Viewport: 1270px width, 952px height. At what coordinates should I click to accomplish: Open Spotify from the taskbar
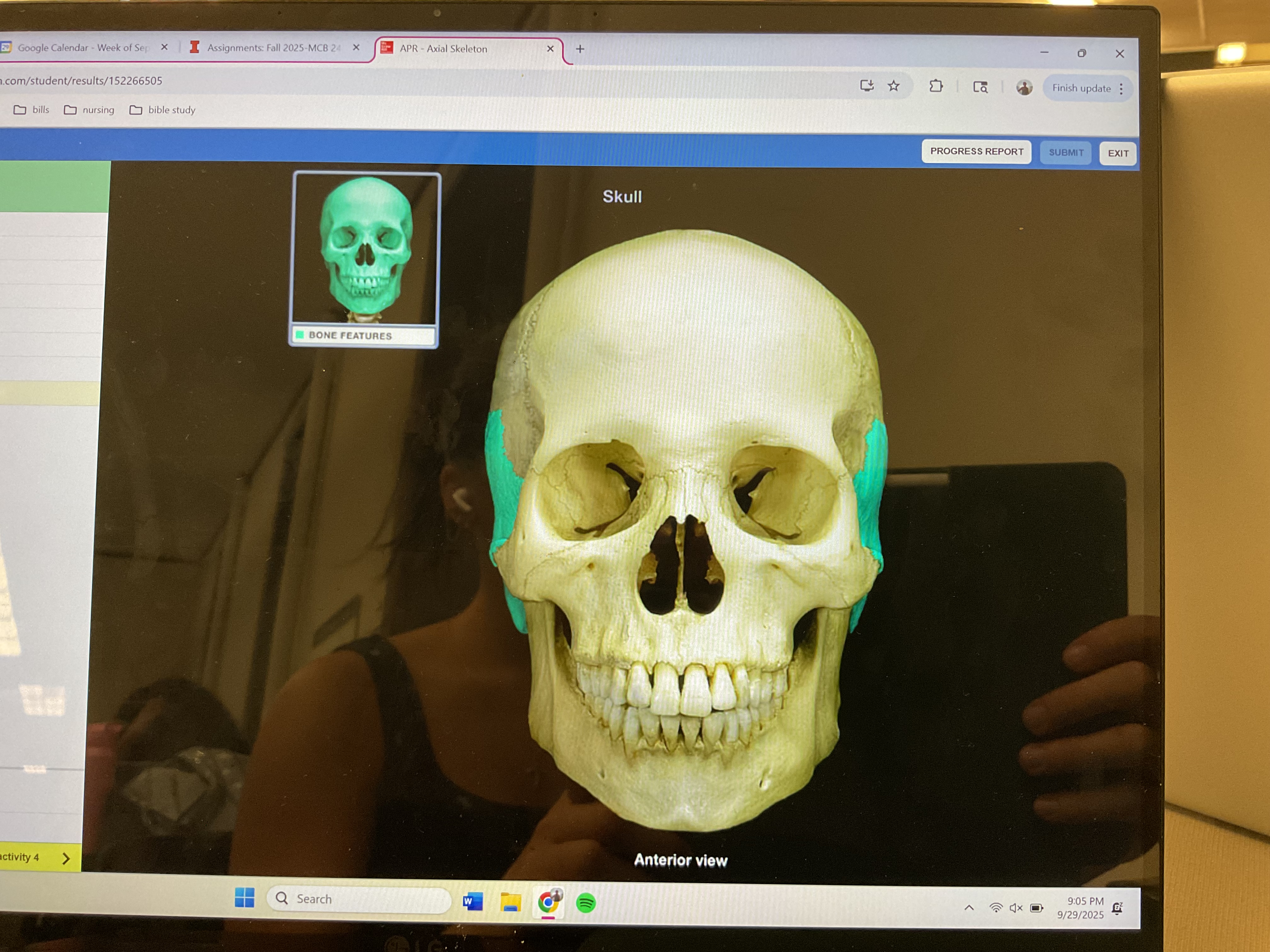point(586,903)
